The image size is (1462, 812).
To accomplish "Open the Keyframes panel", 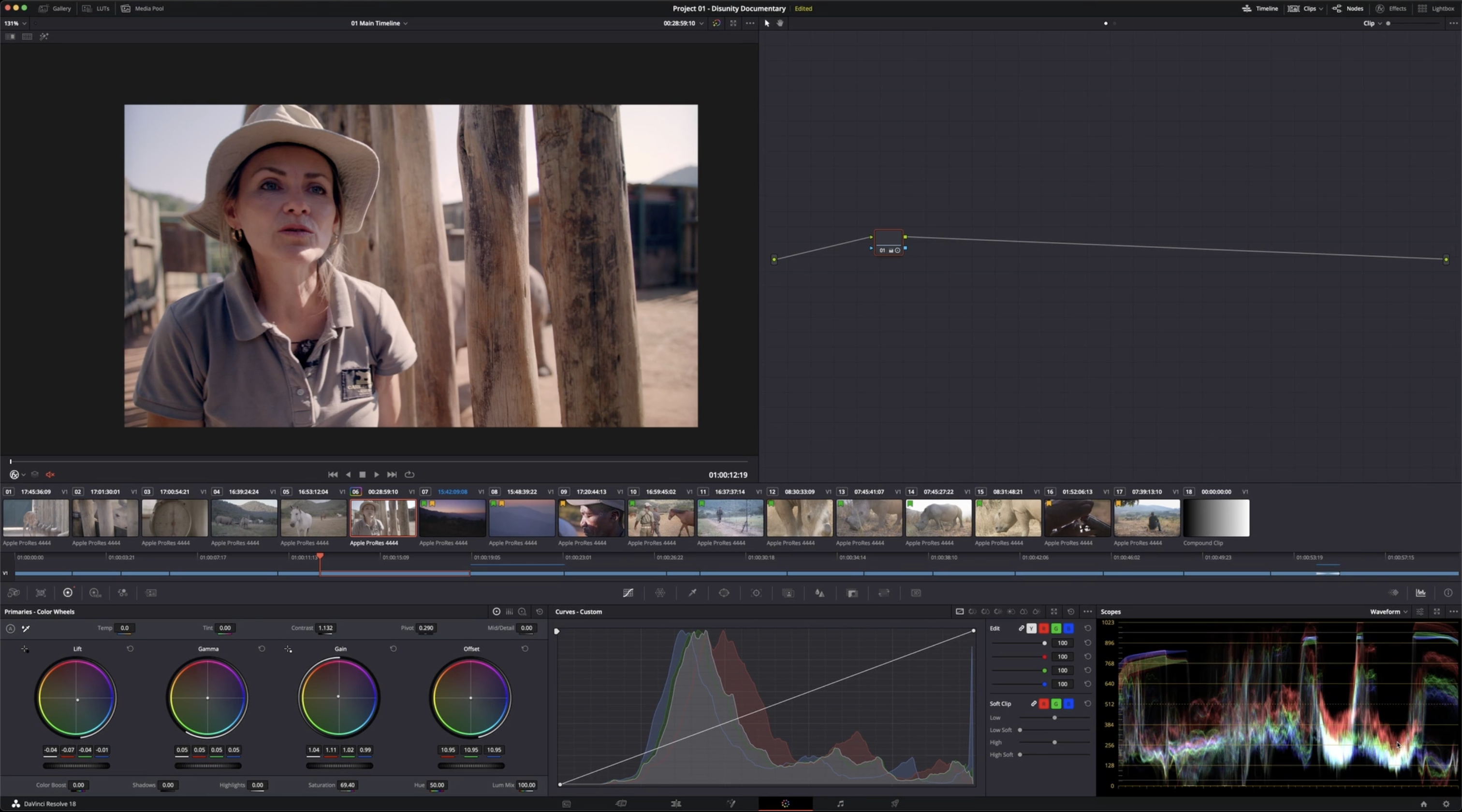I will (1394, 593).
